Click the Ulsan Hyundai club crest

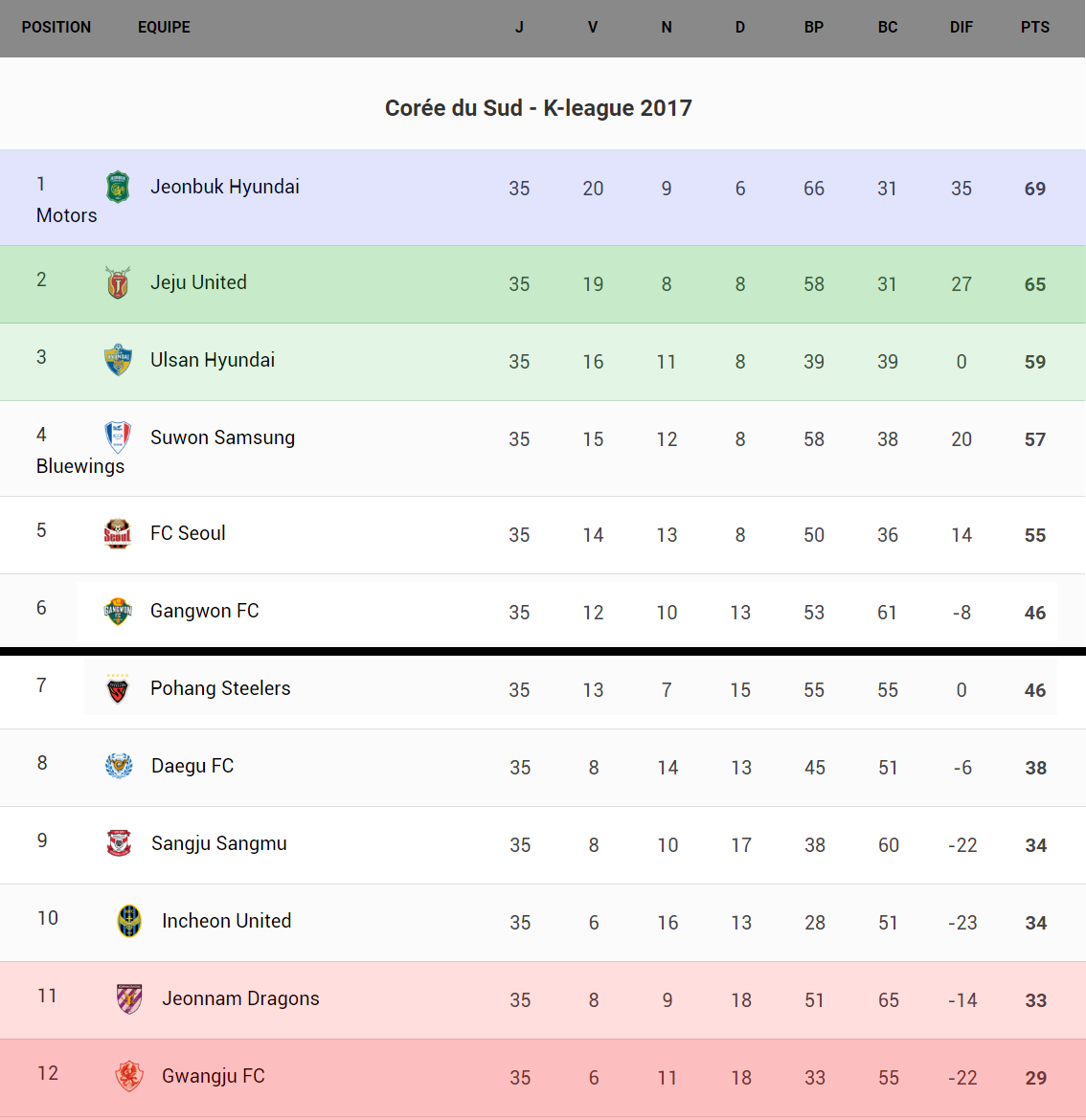coord(118,360)
